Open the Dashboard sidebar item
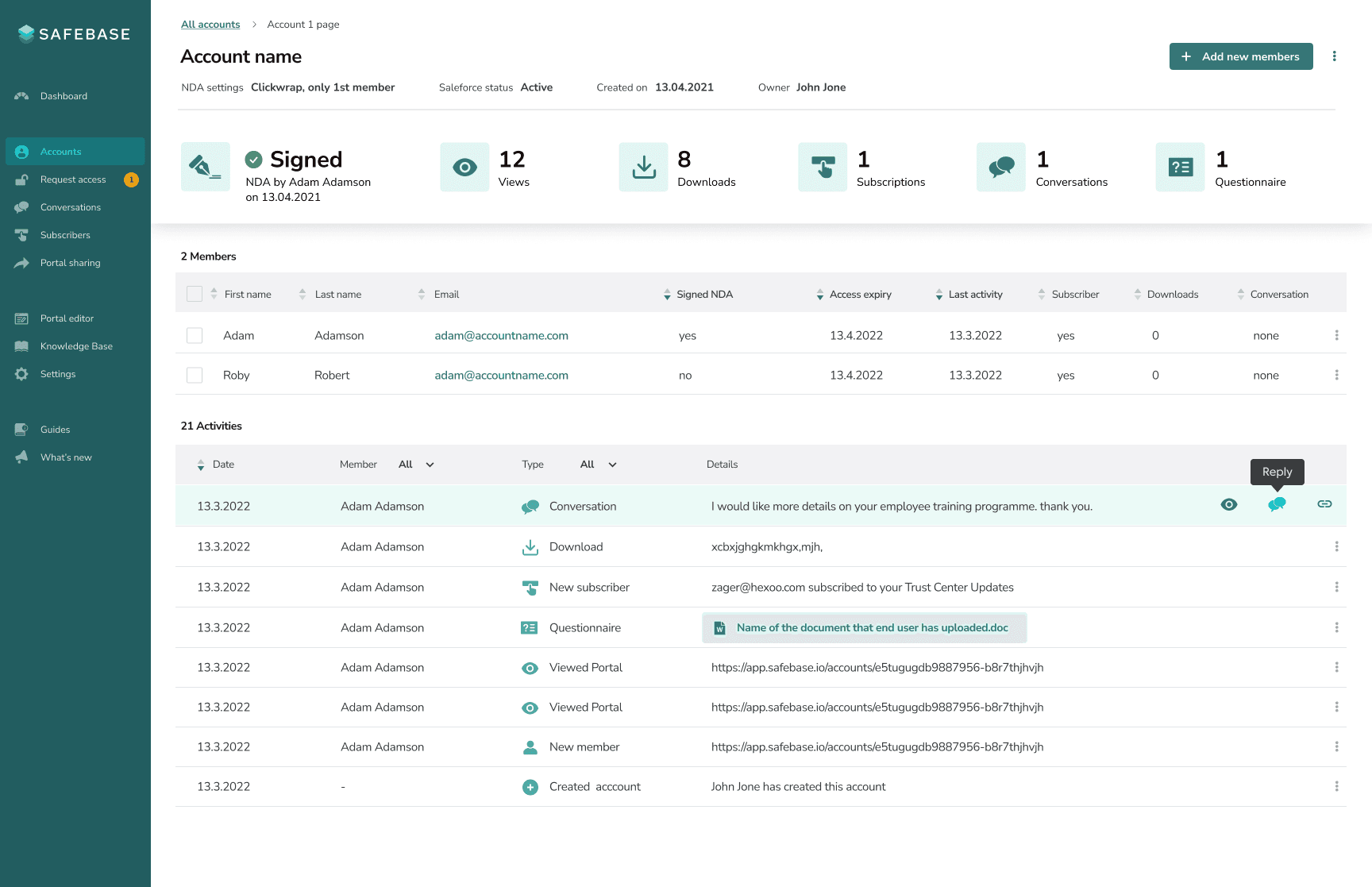The height and width of the screenshot is (887, 1372). pos(64,96)
